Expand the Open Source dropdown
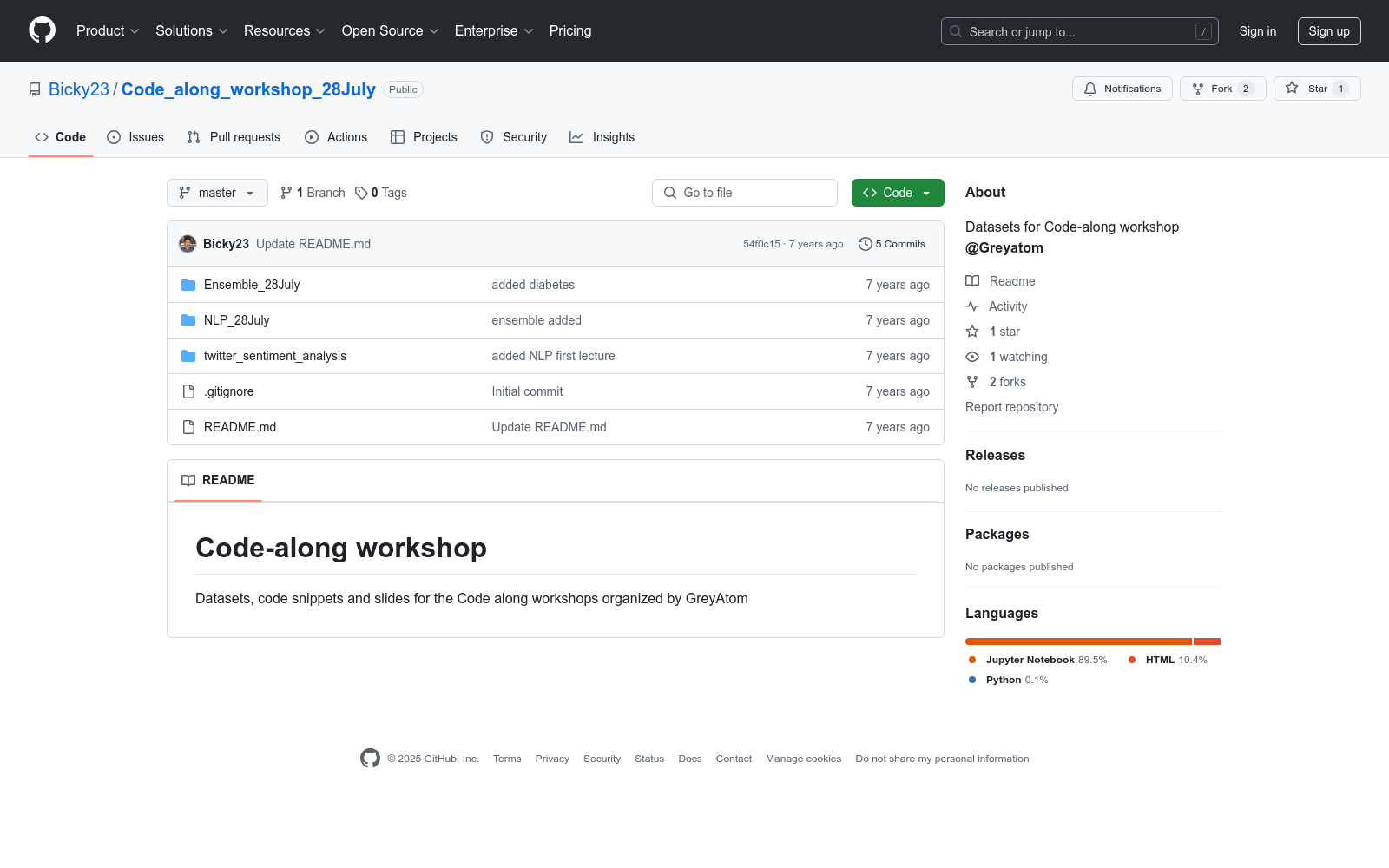Image resolution: width=1389 pixels, height=868 pixels. tap(391, 31)
